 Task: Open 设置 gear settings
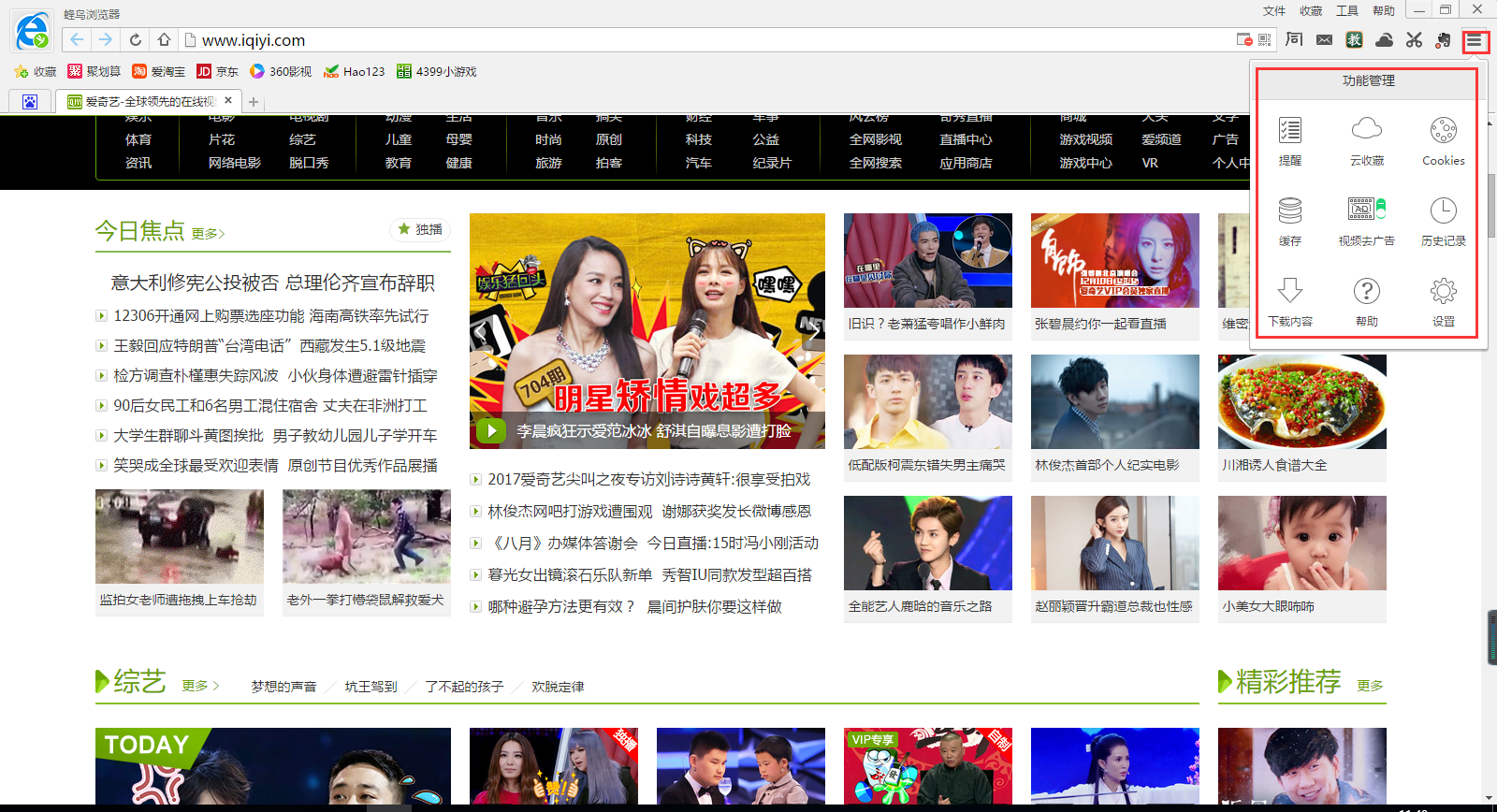1443,292
